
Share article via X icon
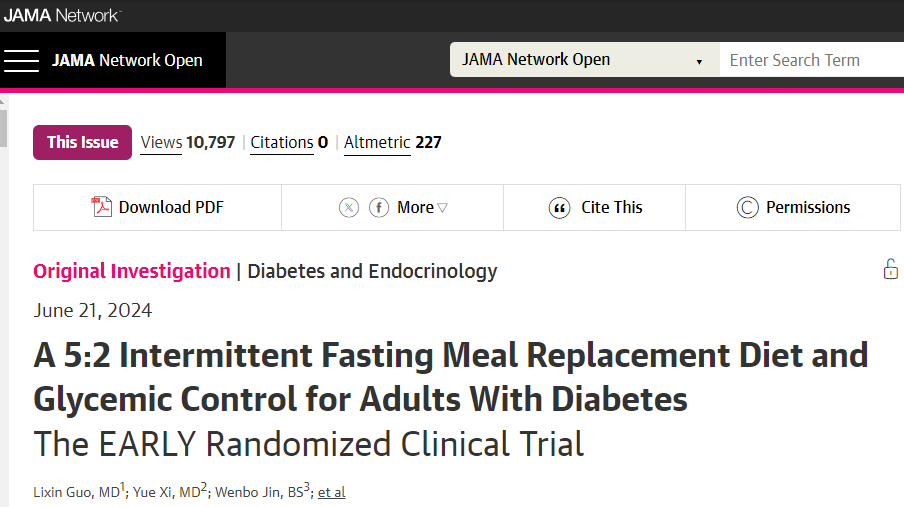click(x=349, y=207)
